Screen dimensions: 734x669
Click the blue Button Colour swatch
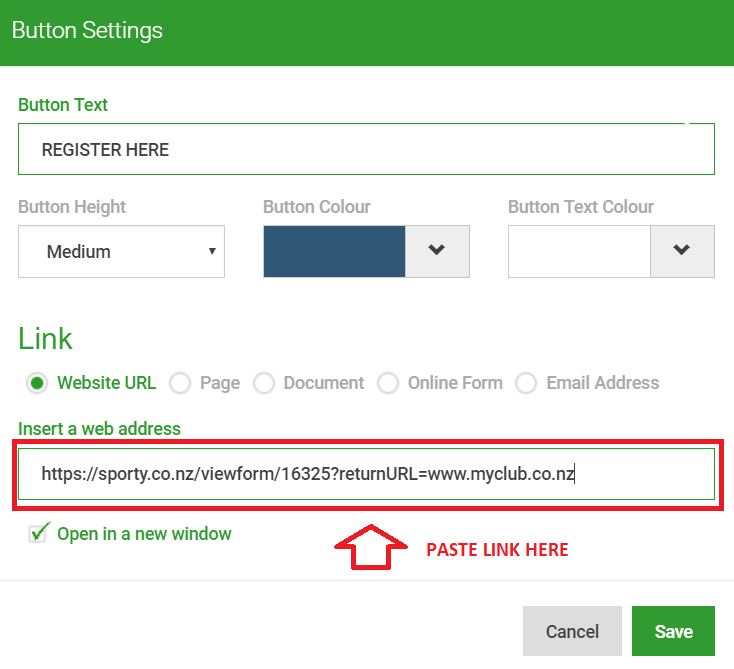pyautogui.click(x=334, y=251)
